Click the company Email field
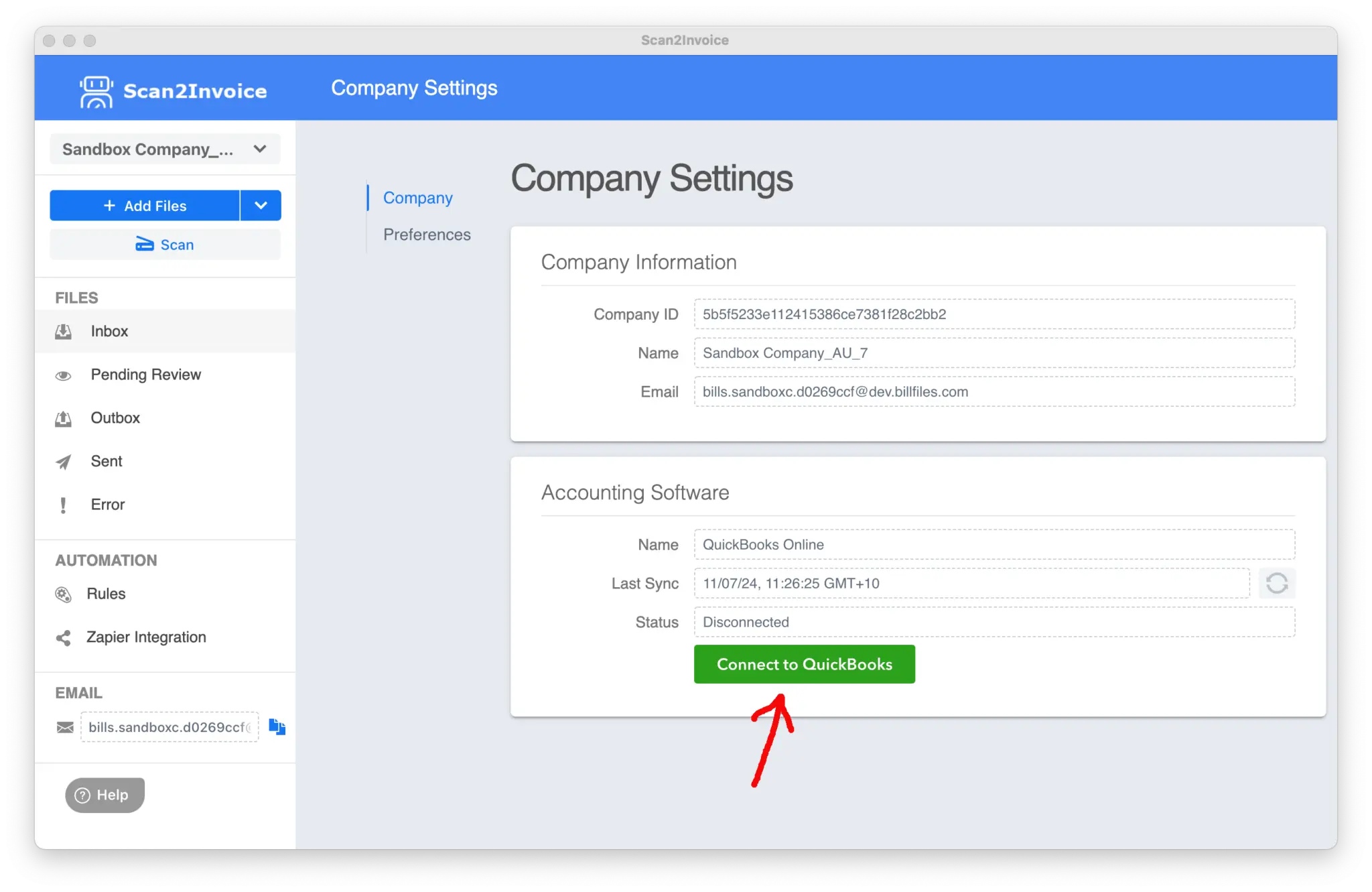This screenshot has width=1372, height=892. [994, 392]
